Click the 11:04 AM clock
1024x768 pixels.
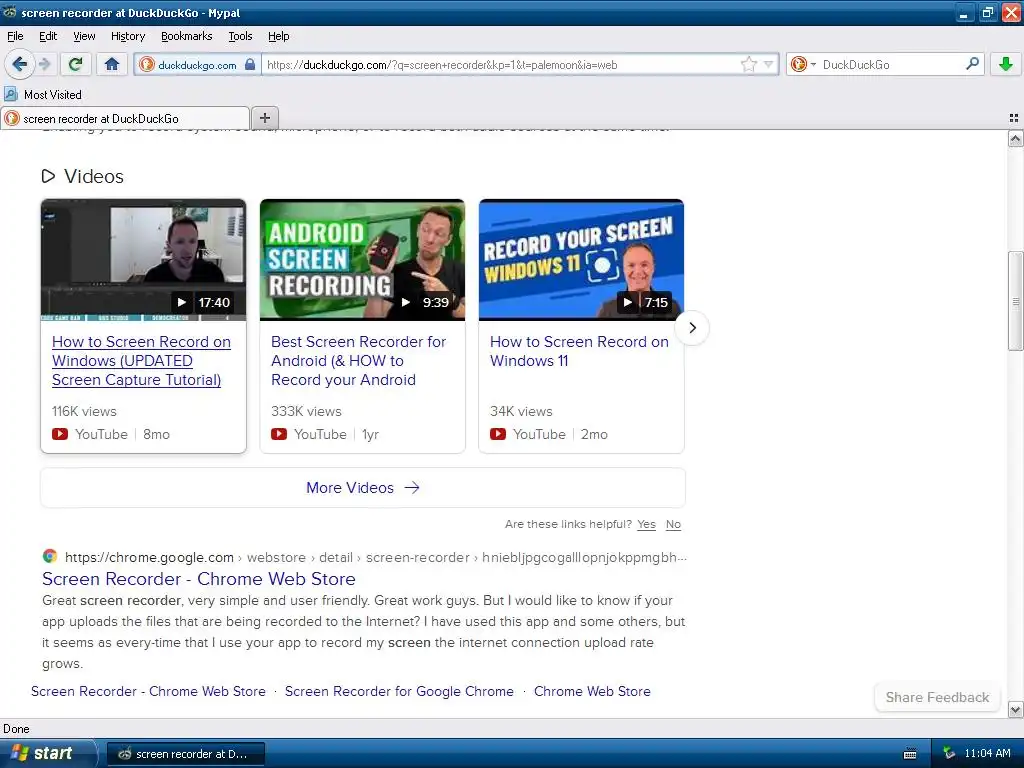pos(987,754)
